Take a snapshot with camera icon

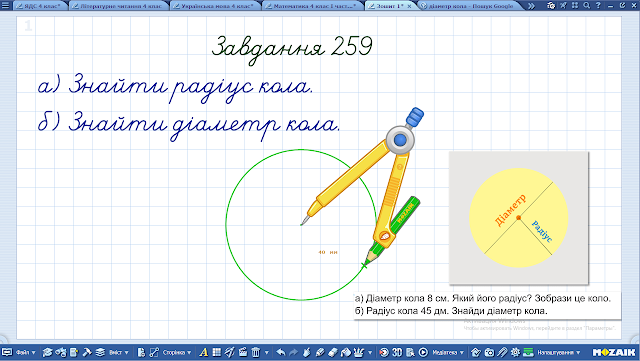pos(489,352)
